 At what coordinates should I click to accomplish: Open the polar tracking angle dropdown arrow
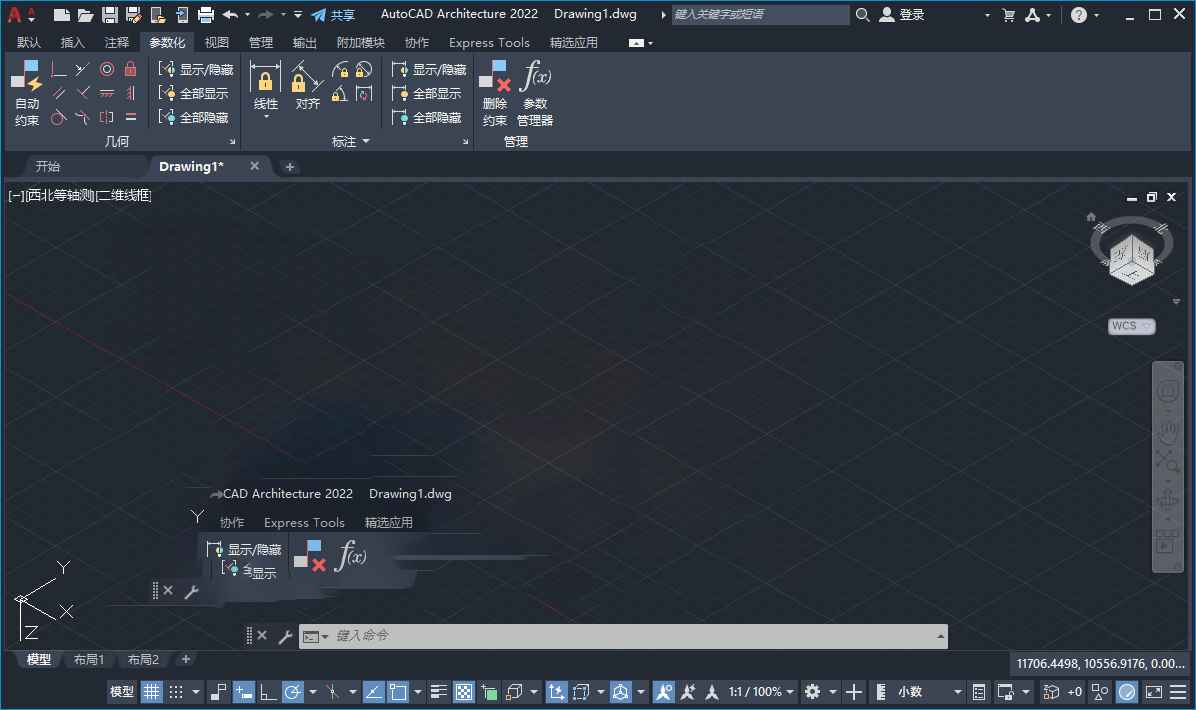(313, 692)
